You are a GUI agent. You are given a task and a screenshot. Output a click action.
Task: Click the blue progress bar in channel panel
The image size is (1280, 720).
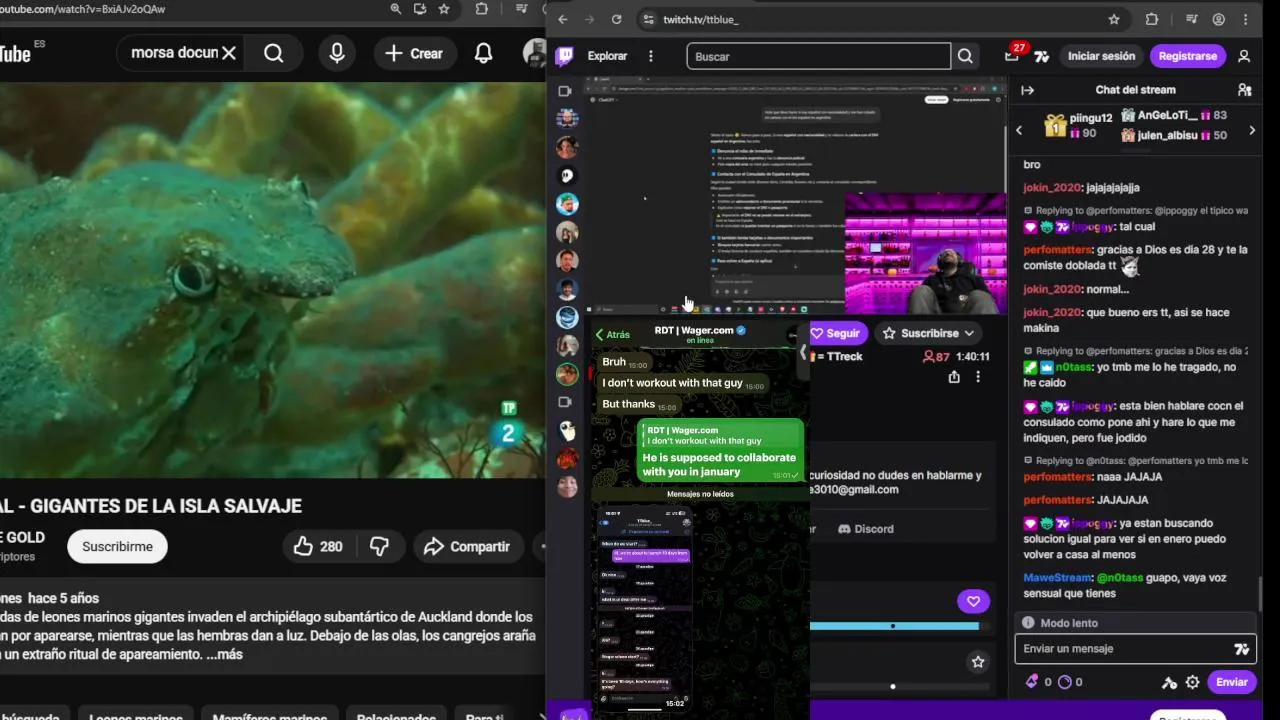[x=894, y=626]
